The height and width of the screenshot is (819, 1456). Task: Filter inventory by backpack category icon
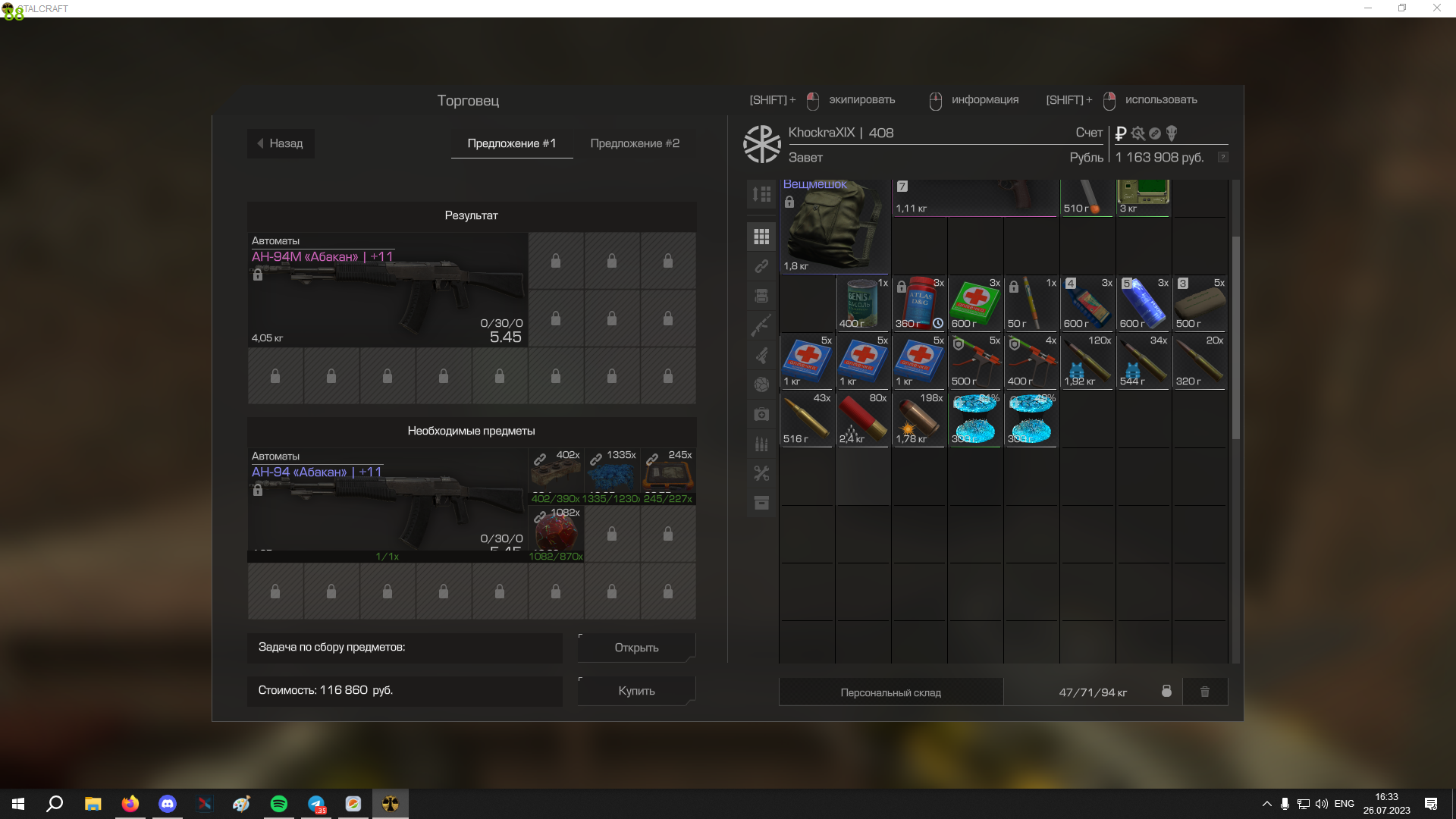pyautogui.click(x=761, y=296)
